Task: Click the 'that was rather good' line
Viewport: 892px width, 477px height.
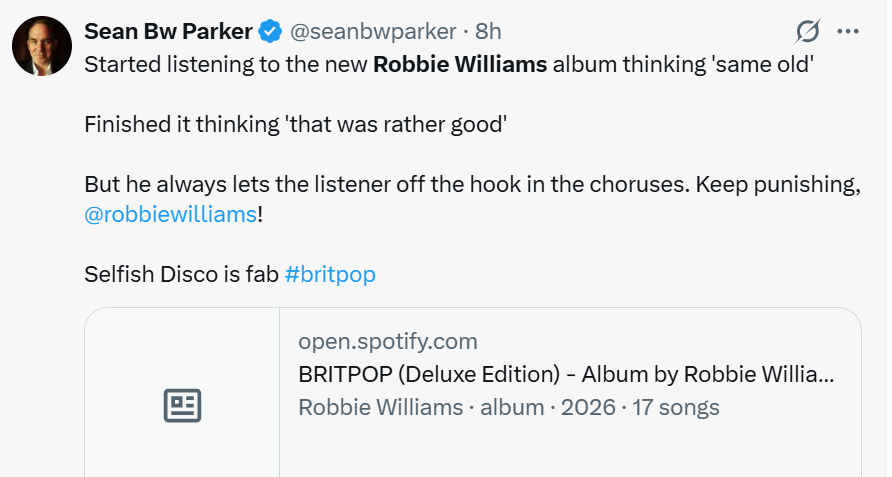Action: [395, 125]
